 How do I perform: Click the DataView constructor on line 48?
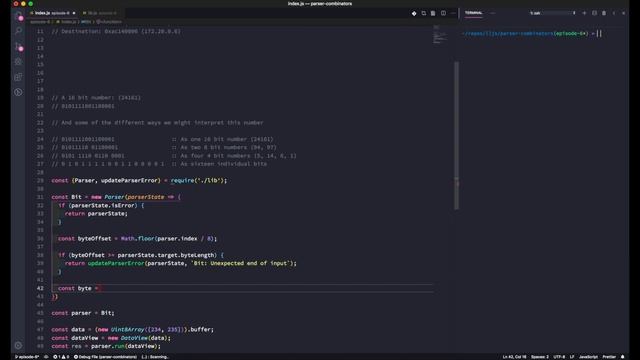click(134, 338)
